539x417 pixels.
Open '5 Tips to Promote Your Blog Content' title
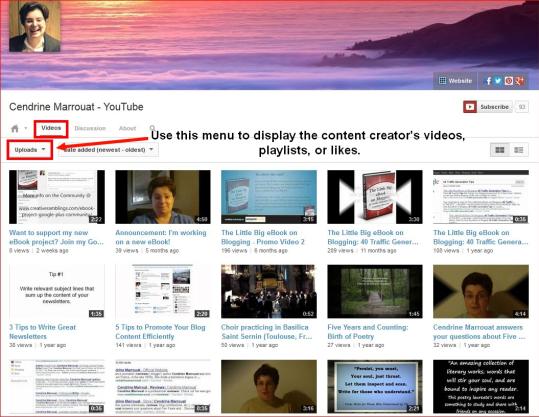(161, 332)
